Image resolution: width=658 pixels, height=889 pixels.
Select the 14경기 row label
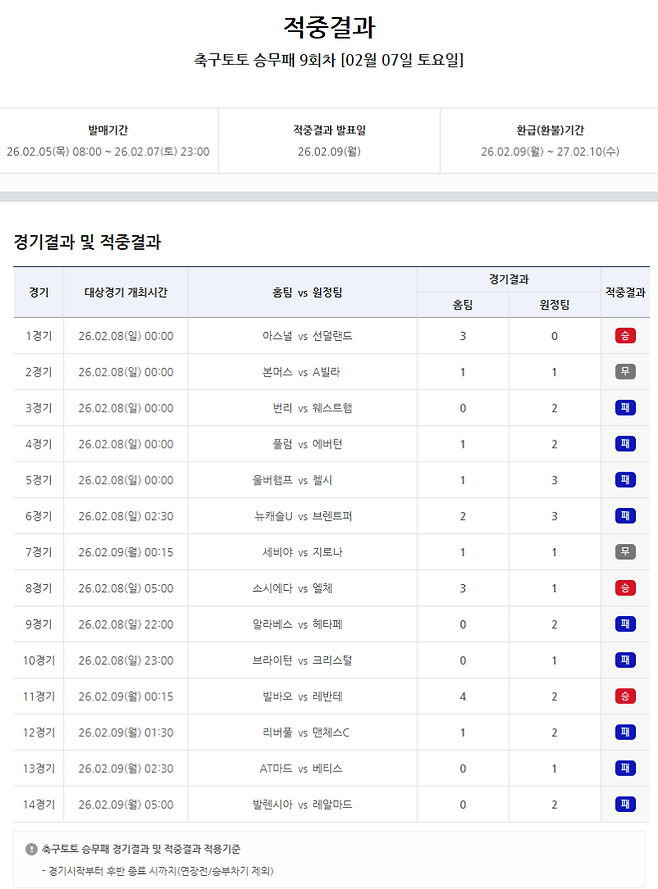click(39, 804)
